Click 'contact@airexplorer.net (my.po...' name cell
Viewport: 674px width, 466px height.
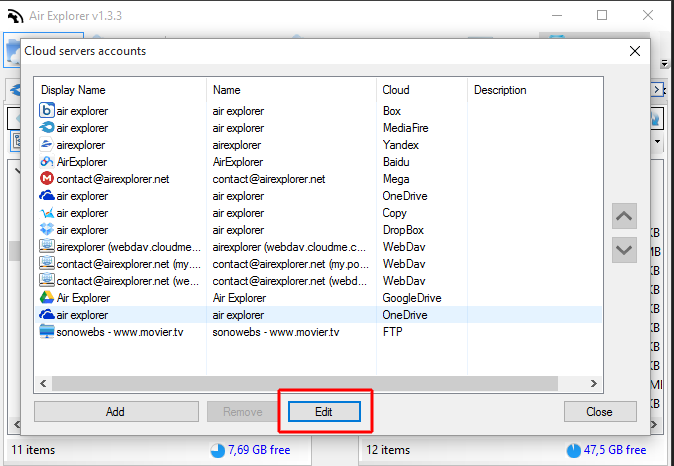[x=291, y=264]
